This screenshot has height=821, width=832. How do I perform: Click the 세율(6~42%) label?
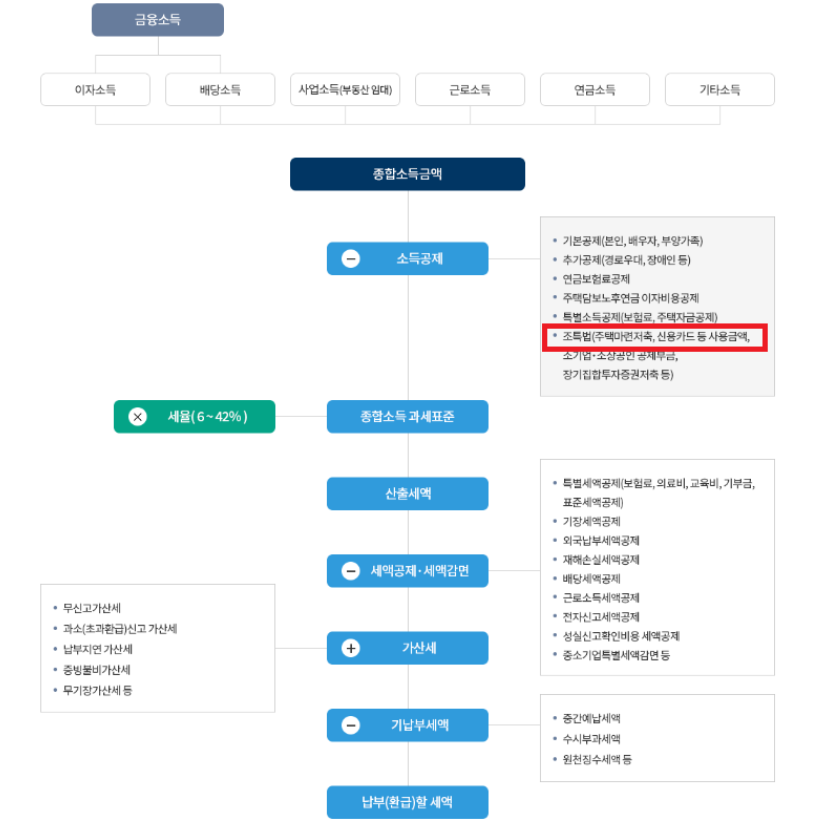207,417
